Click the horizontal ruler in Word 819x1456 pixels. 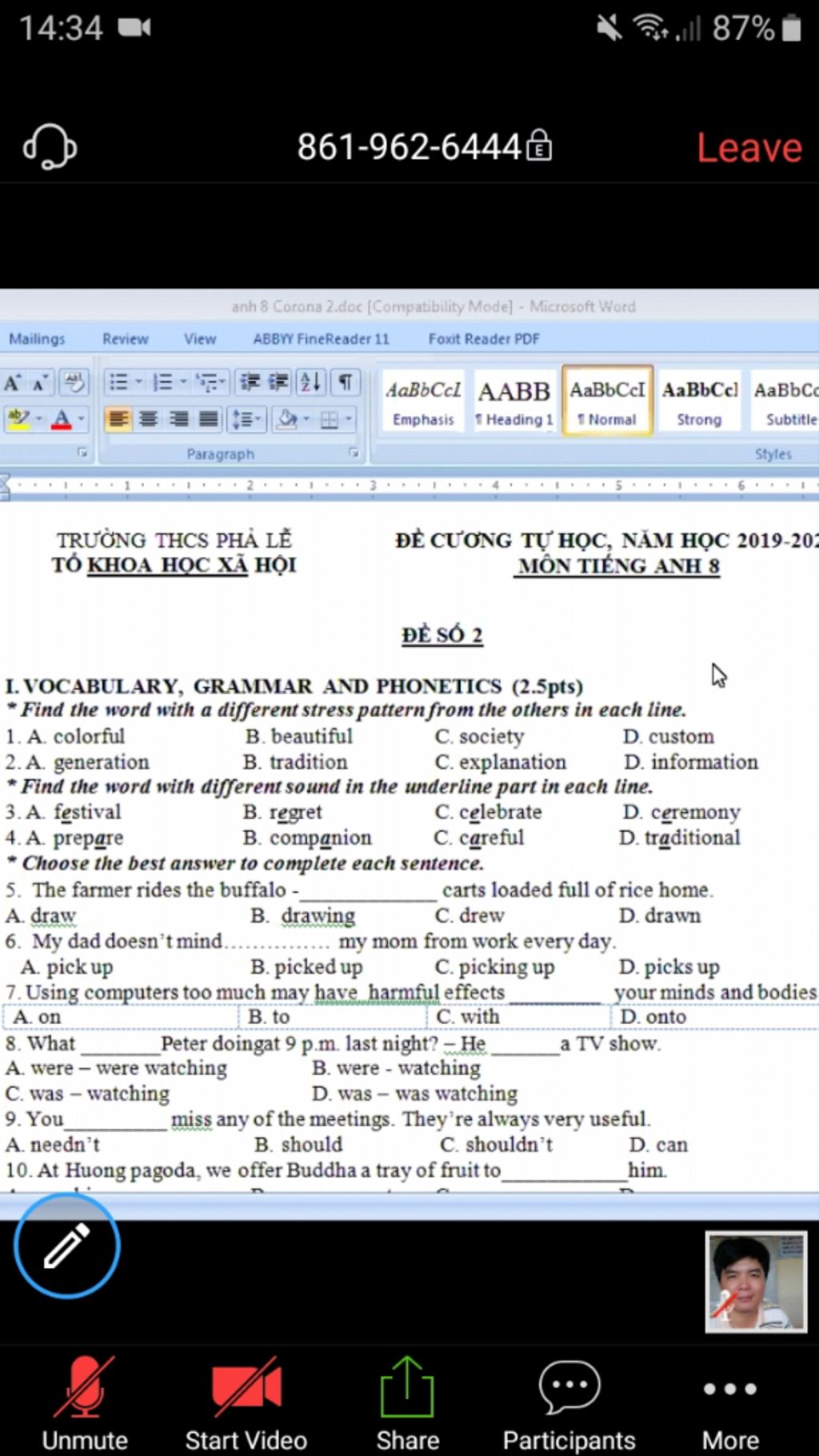(x=409, y=486)
